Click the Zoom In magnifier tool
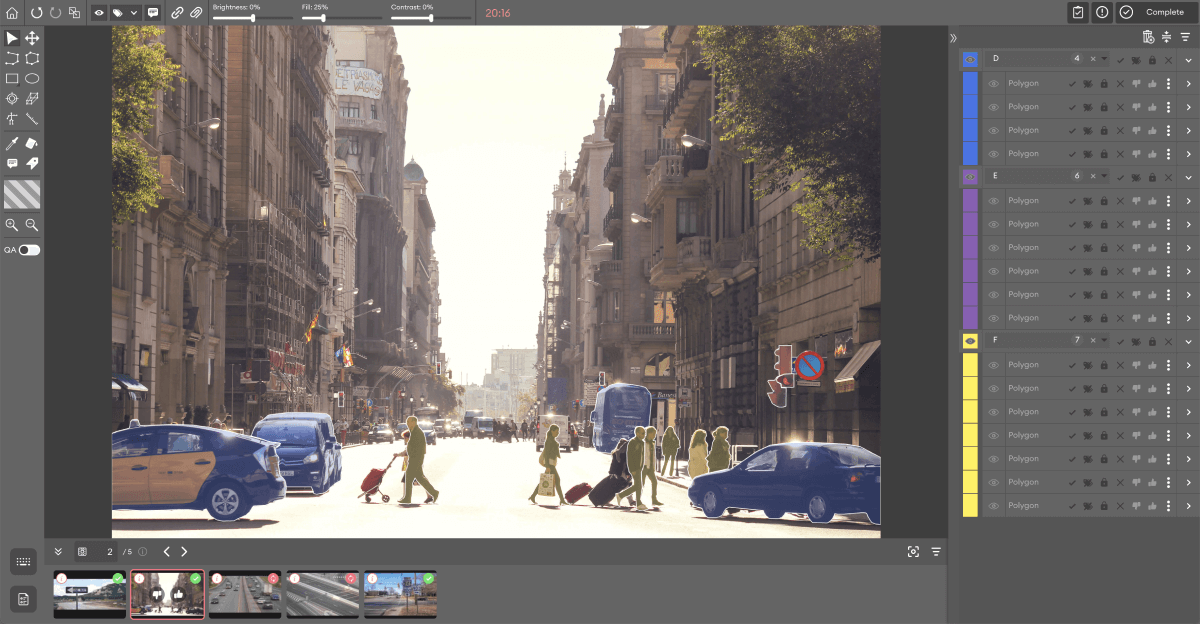This screenshot has height=624, width=1200. 12,223
